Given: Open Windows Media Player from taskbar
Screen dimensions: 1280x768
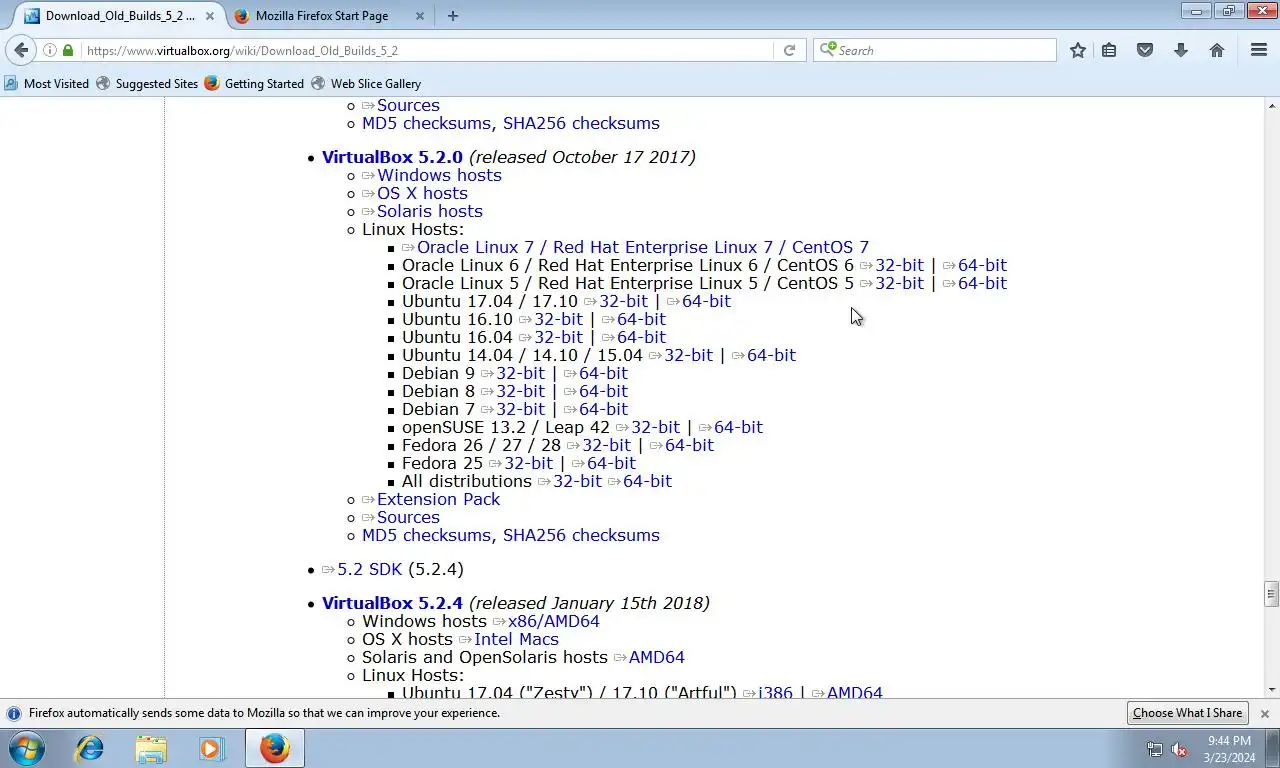Looking at the screenshot, I should [212, 748].
